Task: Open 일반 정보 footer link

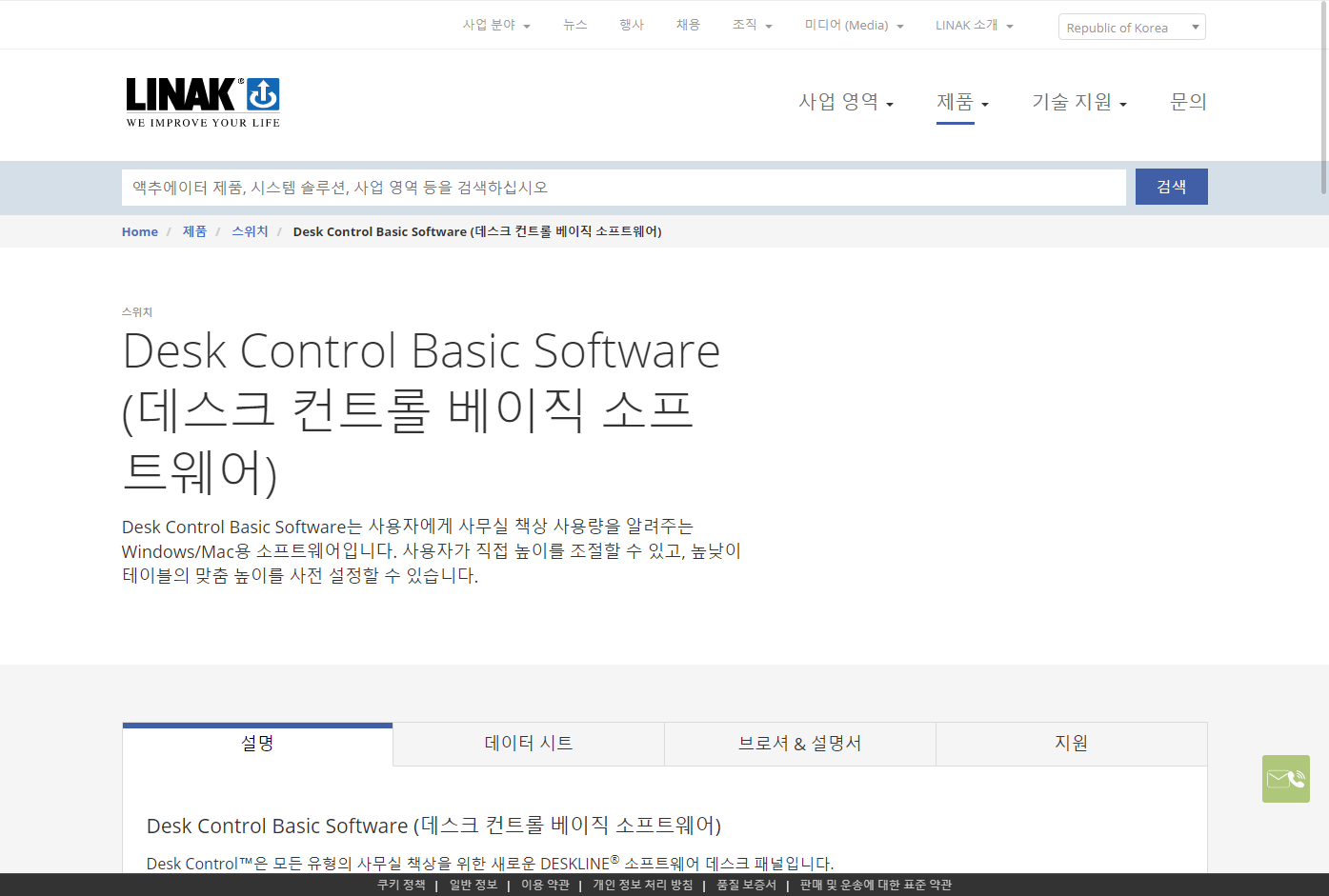Action: click(x=473, y=885)
